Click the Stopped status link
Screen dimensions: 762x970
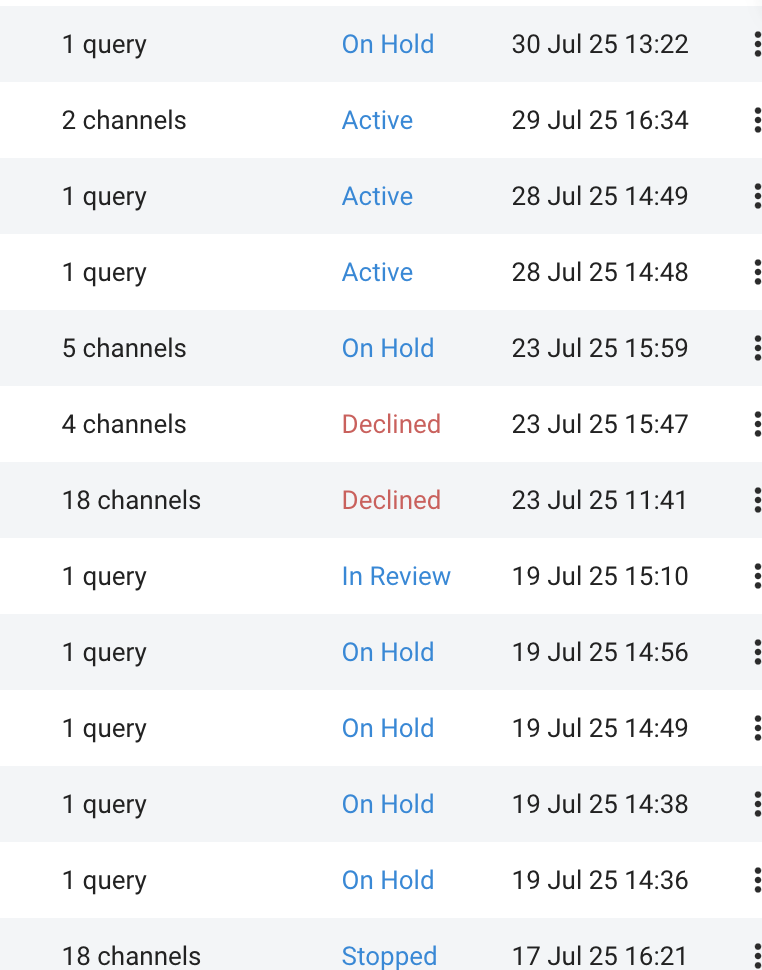[x=389, y=956]
